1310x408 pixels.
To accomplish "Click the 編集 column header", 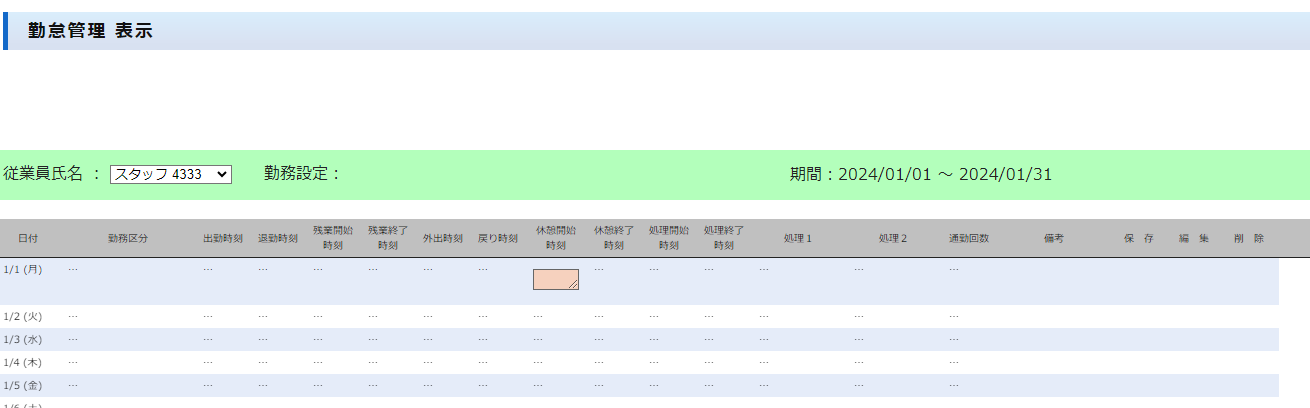I will pos(1194,239).
